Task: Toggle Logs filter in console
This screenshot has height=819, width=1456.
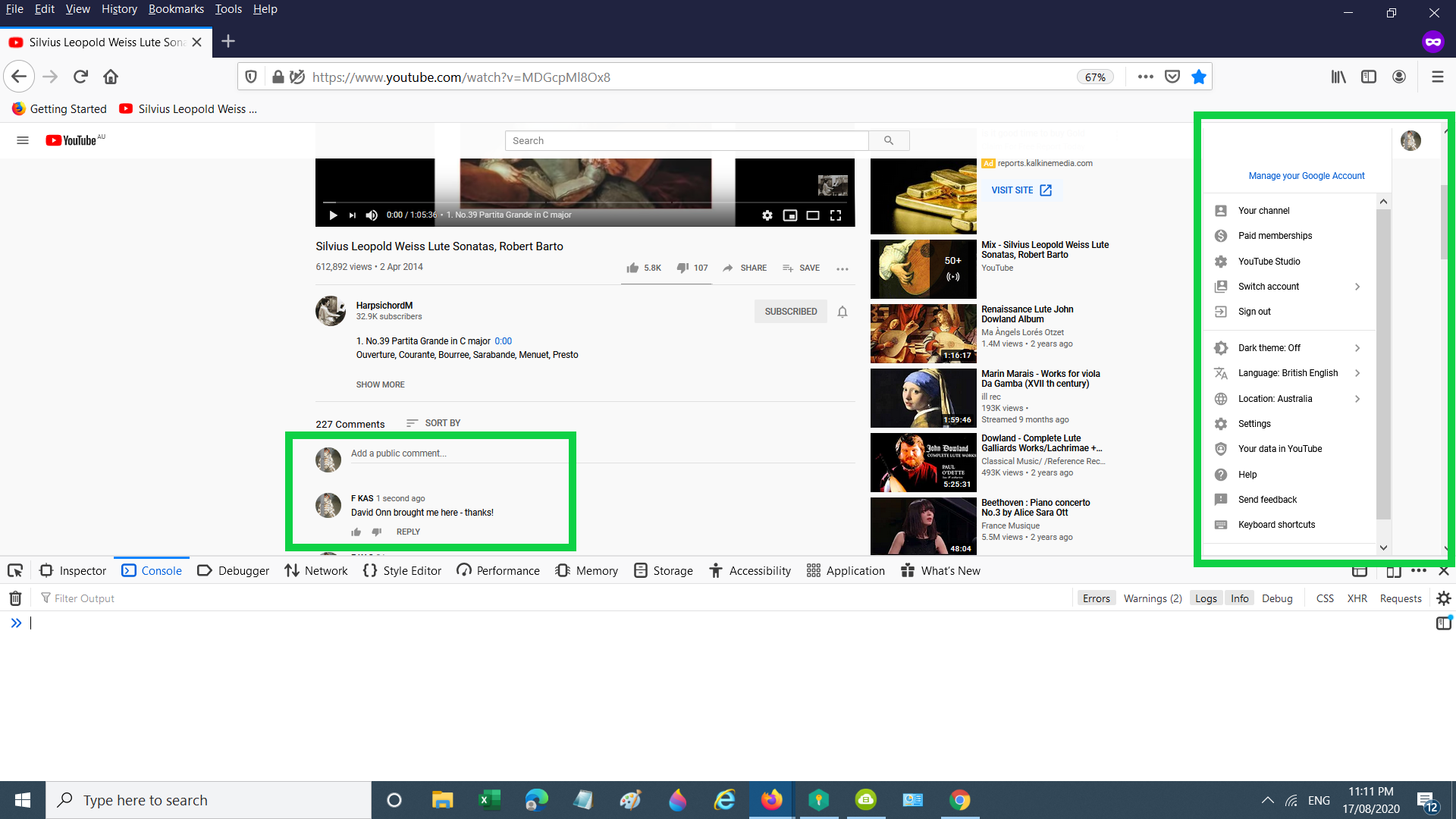Action: 1206,598
